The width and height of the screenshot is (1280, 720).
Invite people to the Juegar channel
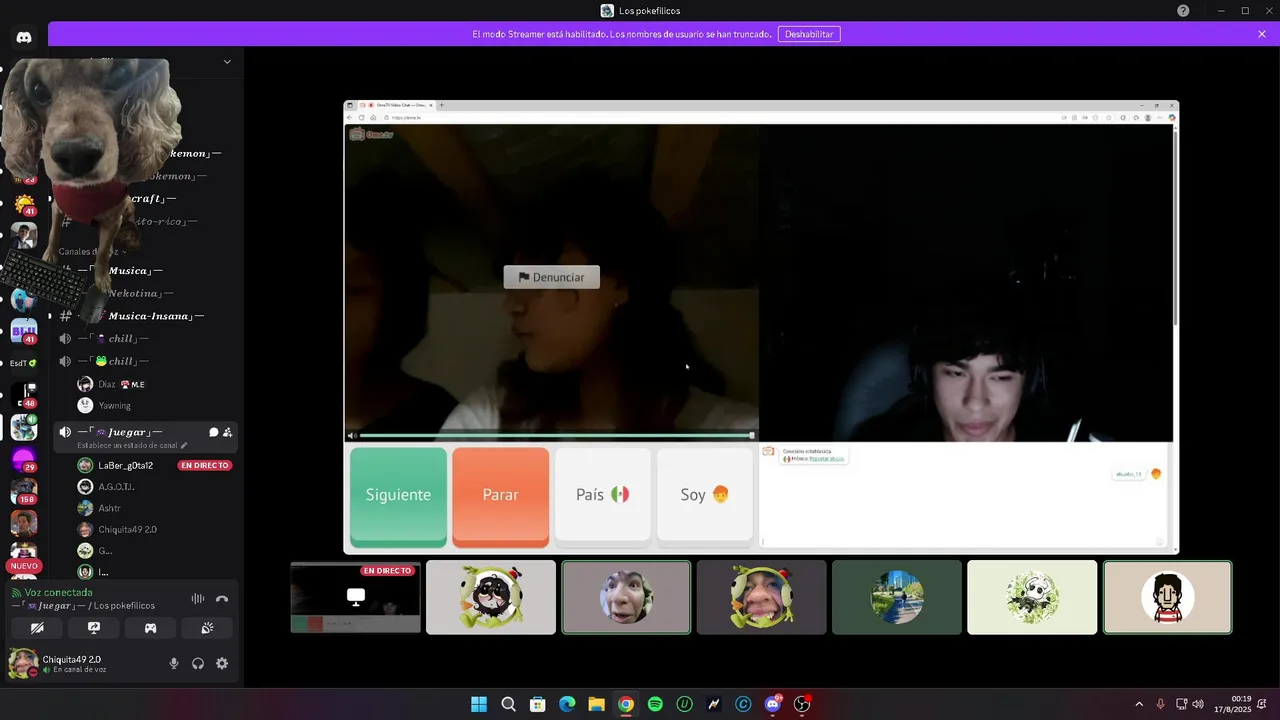(228, 432)
